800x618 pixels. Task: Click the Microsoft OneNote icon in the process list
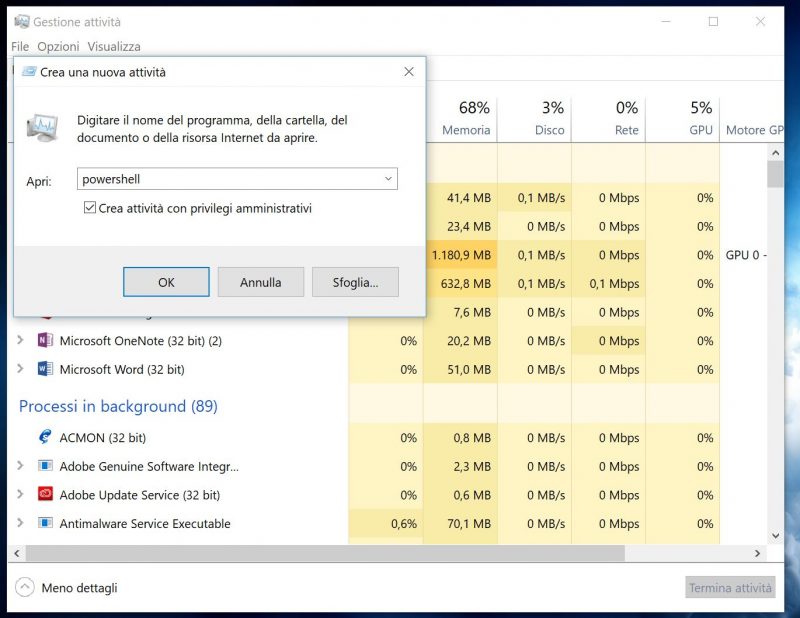coord(45,341)
